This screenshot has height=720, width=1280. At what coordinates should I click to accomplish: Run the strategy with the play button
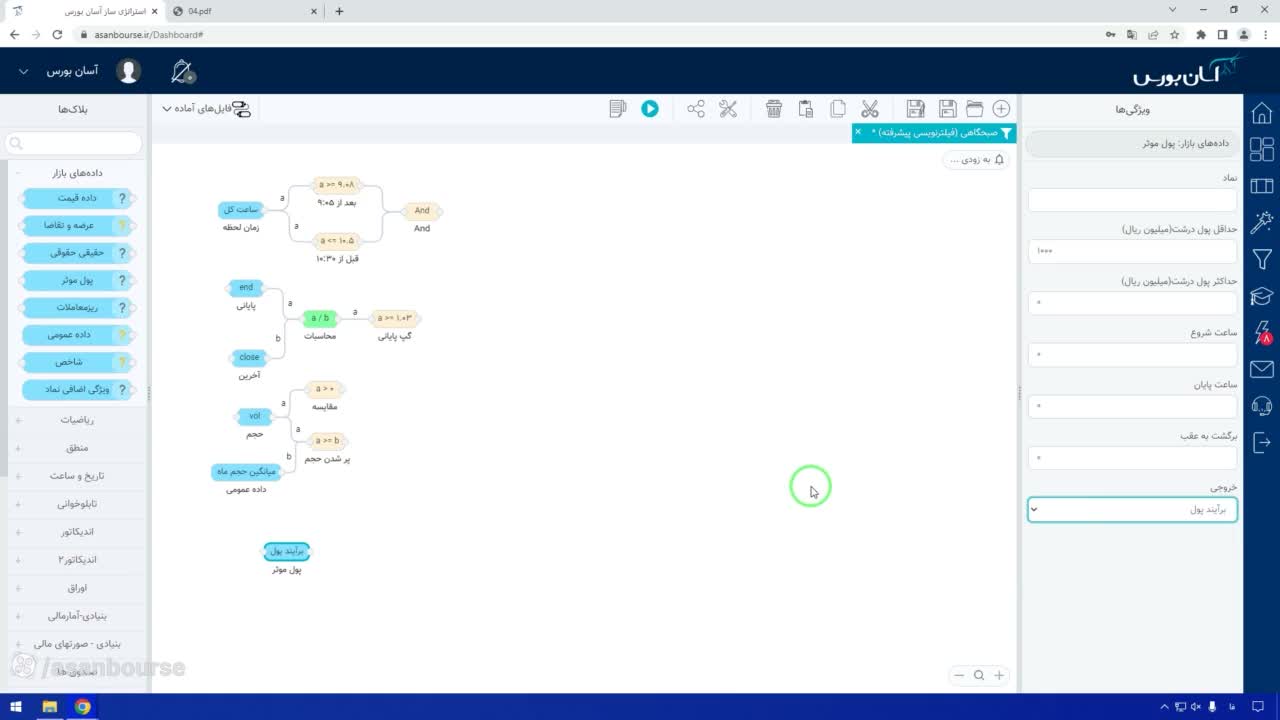(650, 109)
